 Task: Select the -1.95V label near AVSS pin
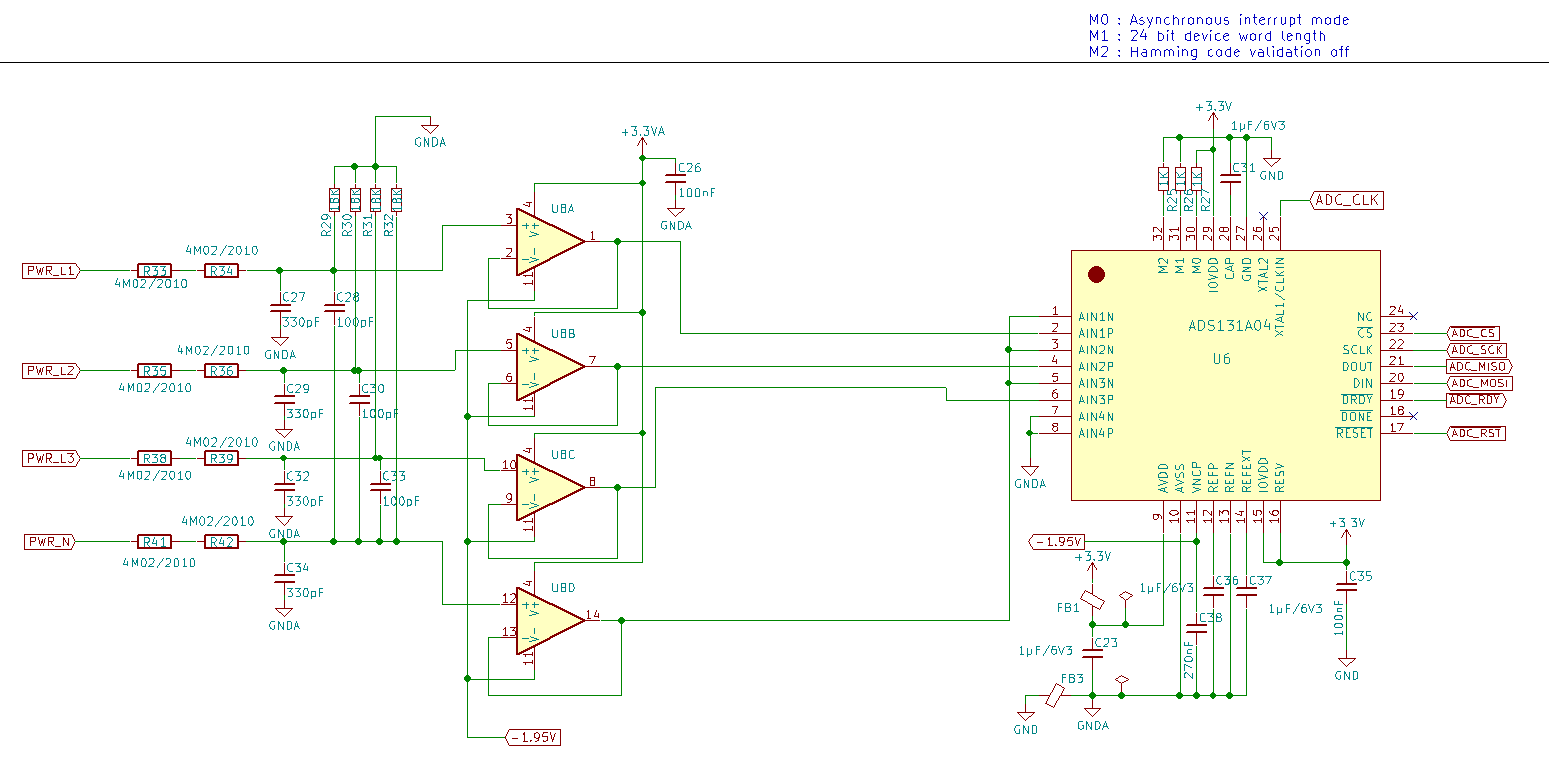click(1057, 541)
